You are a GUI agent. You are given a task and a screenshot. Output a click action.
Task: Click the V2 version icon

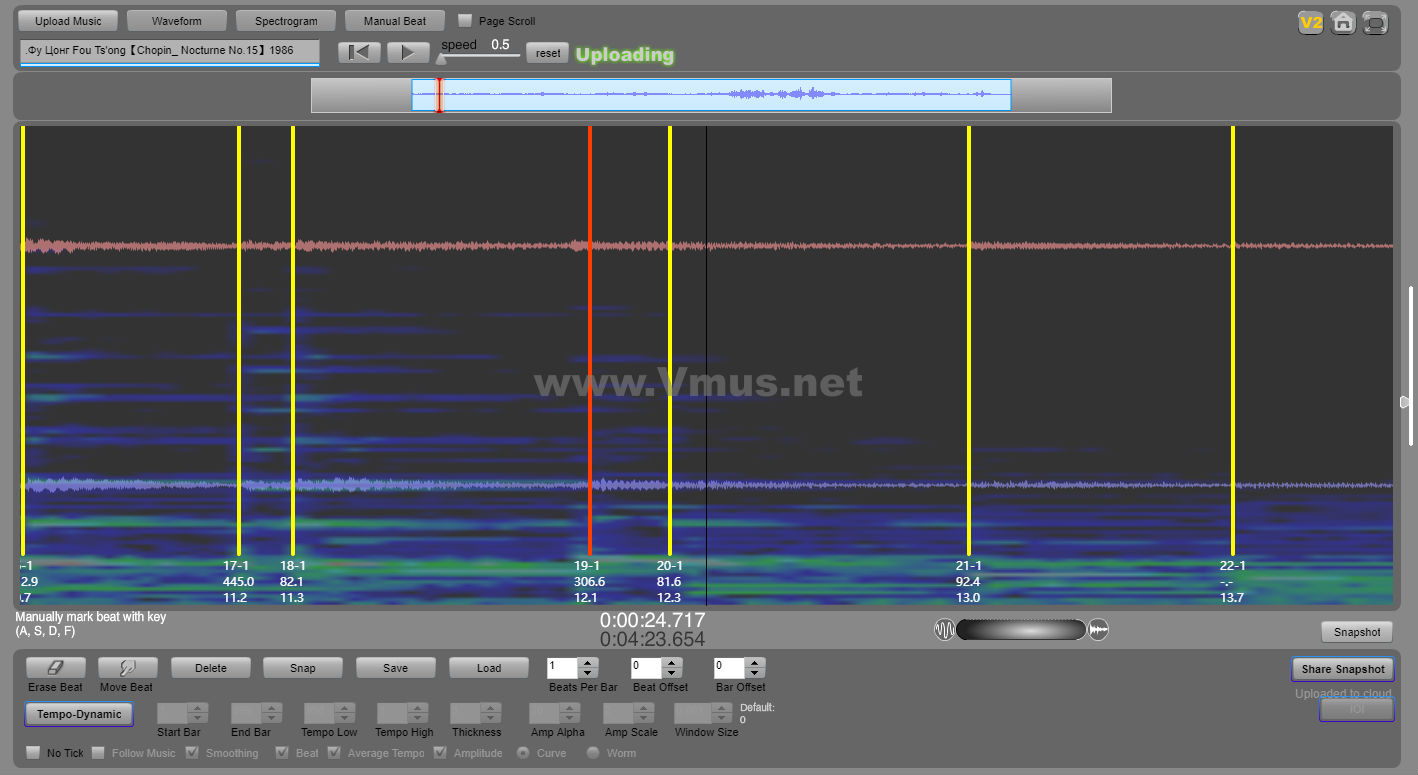1310,22
